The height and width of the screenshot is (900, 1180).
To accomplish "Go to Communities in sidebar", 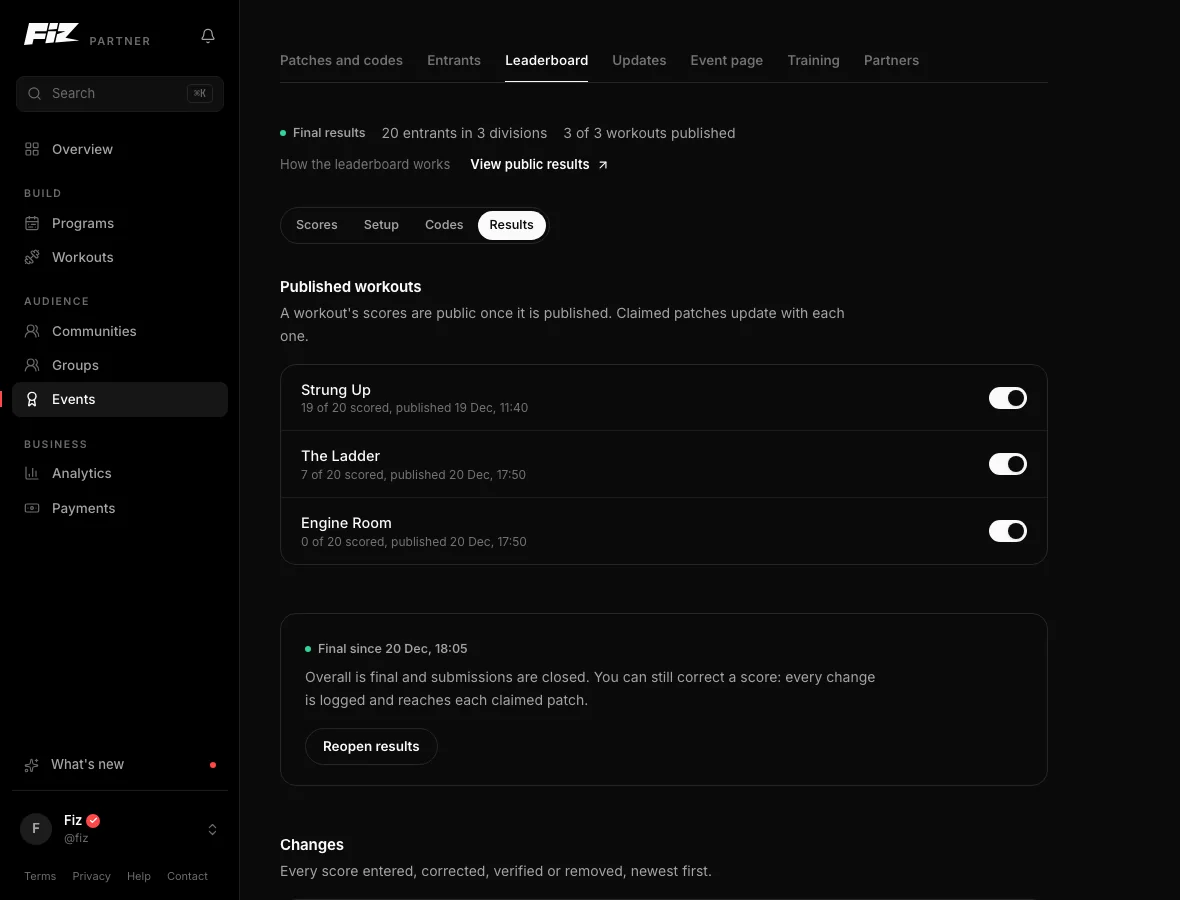I will tap(120, 331).
